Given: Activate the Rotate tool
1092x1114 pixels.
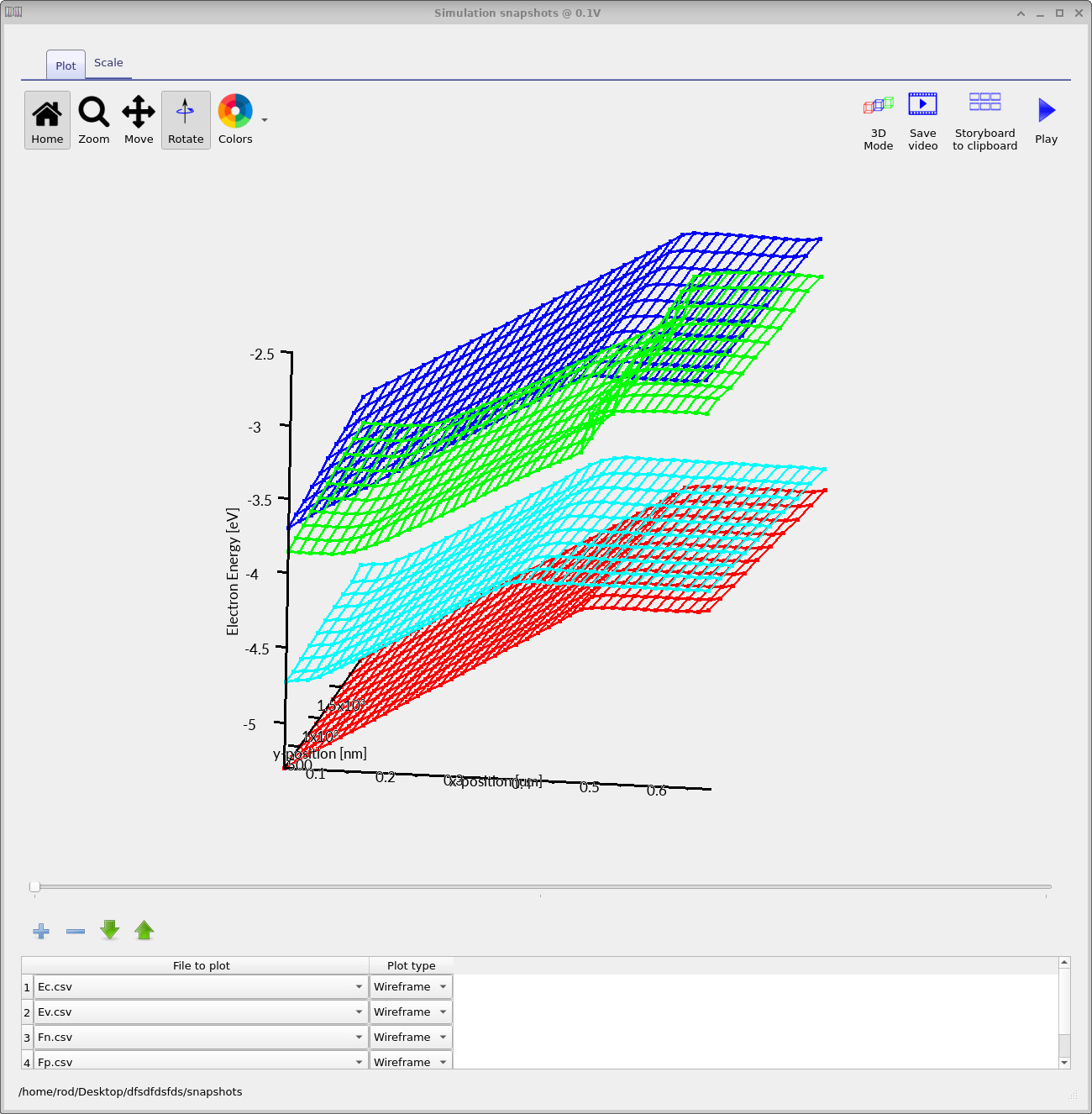Looking at the screenshot, I should tap(186, 119).
